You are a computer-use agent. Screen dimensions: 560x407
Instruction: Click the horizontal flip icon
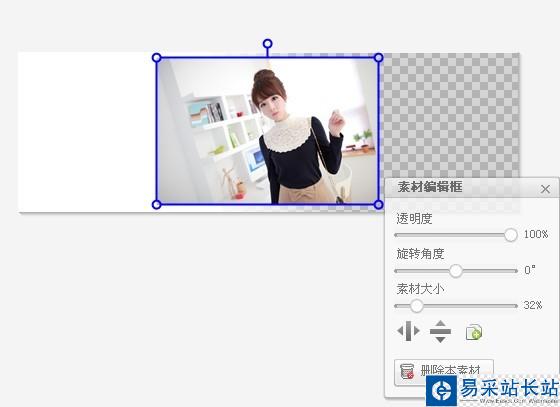(x=408, y=331)
